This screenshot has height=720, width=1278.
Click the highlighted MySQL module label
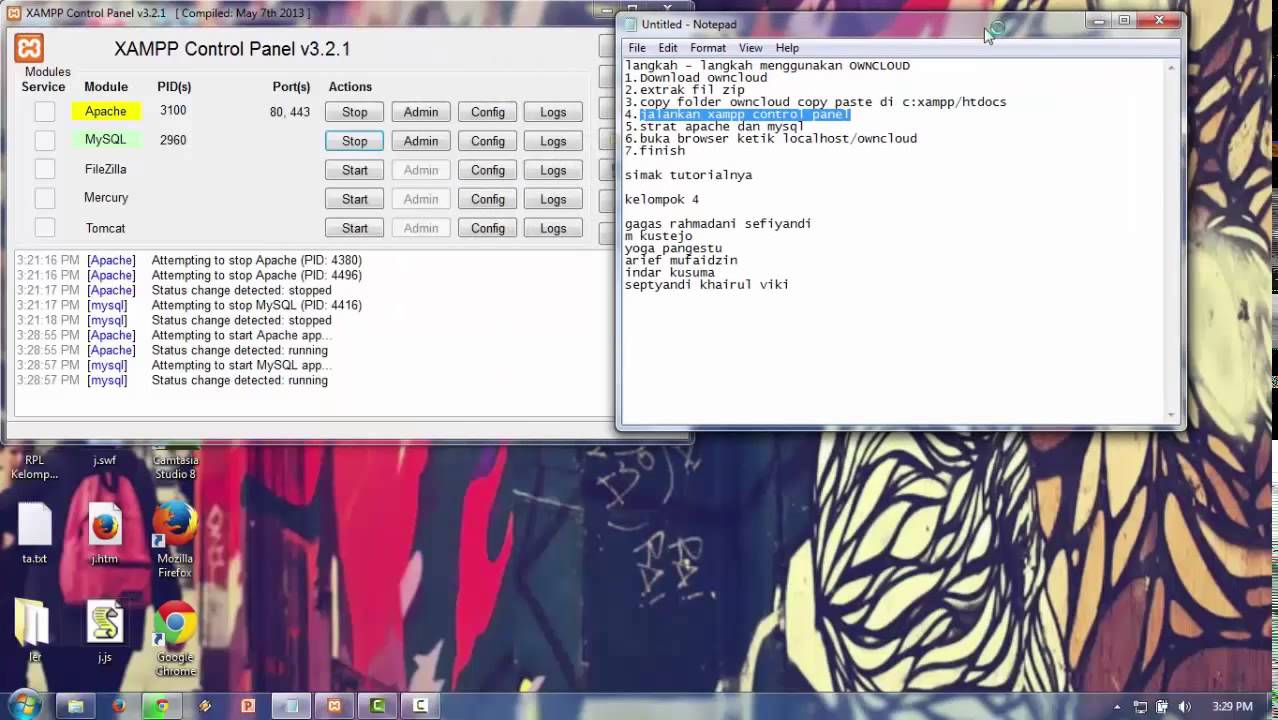tap(105, 140)
